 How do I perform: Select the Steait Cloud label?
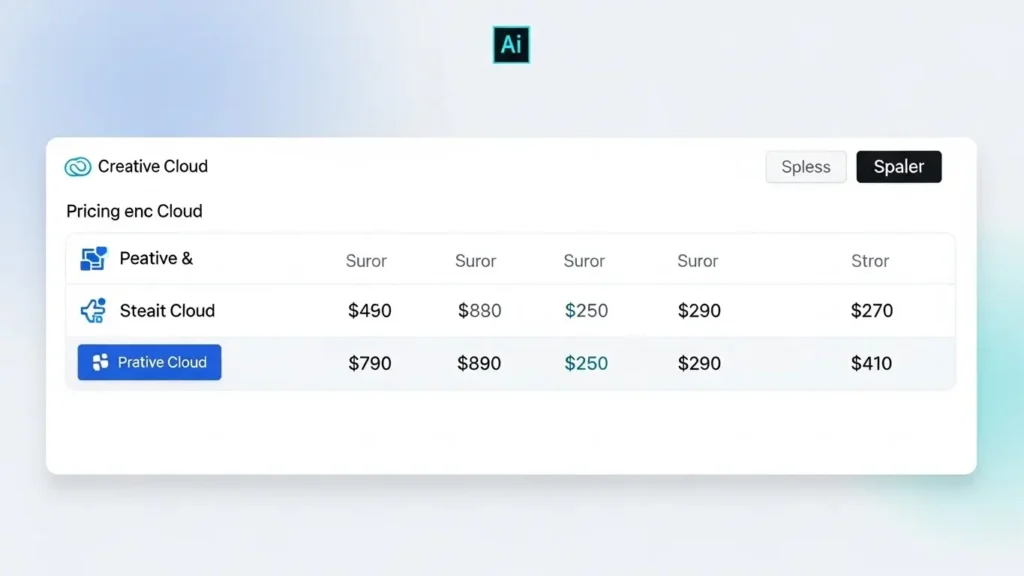pyautogui.click(x=167, y=311)
